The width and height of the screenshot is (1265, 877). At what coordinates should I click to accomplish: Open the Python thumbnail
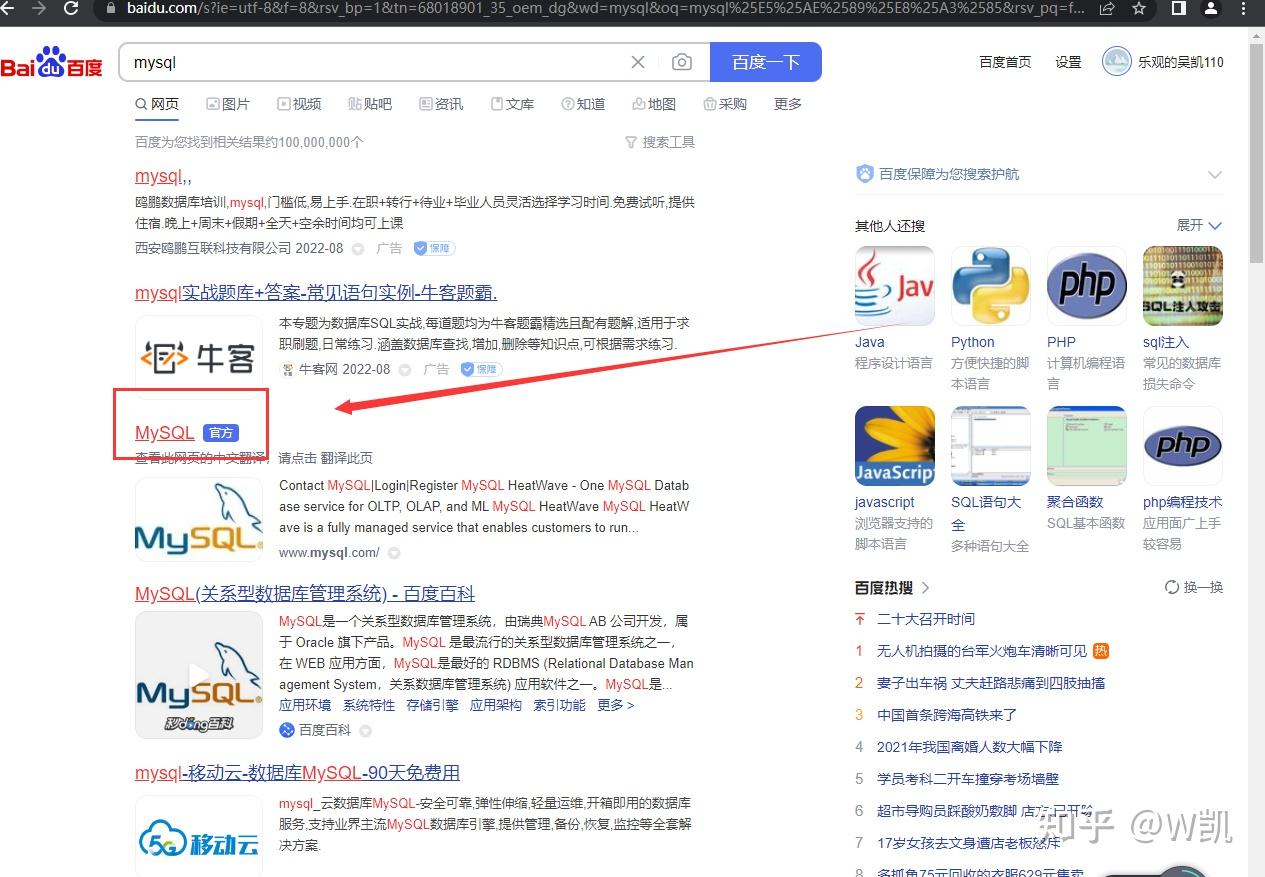[991, 286]
